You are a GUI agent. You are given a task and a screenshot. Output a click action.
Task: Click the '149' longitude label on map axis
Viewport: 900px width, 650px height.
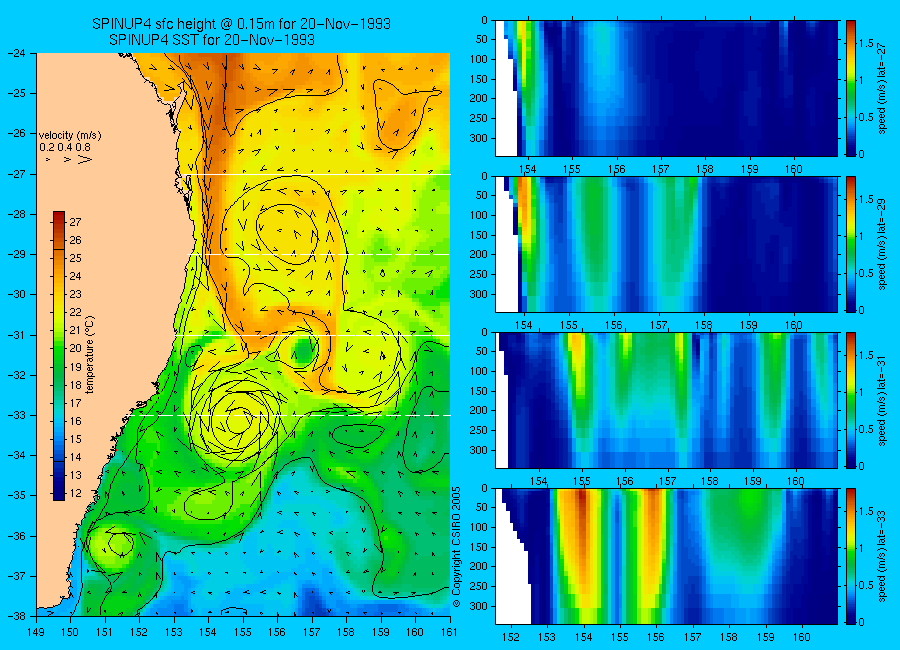click(36, 632)
